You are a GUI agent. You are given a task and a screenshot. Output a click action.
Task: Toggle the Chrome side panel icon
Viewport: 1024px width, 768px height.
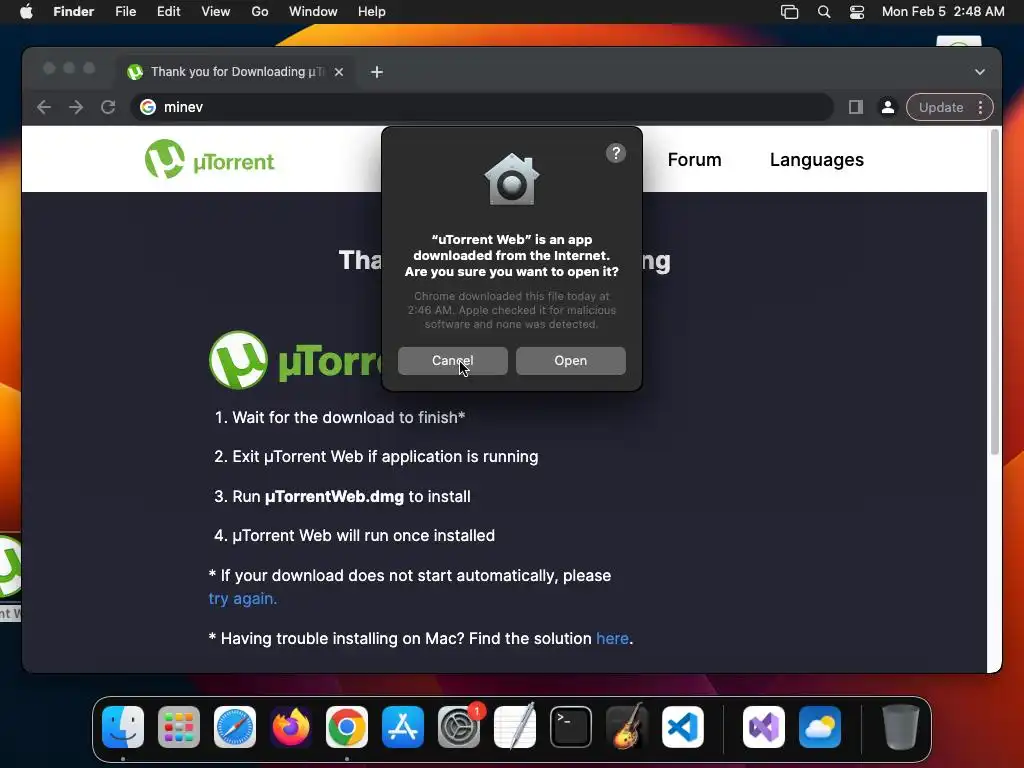pos(856,107)
